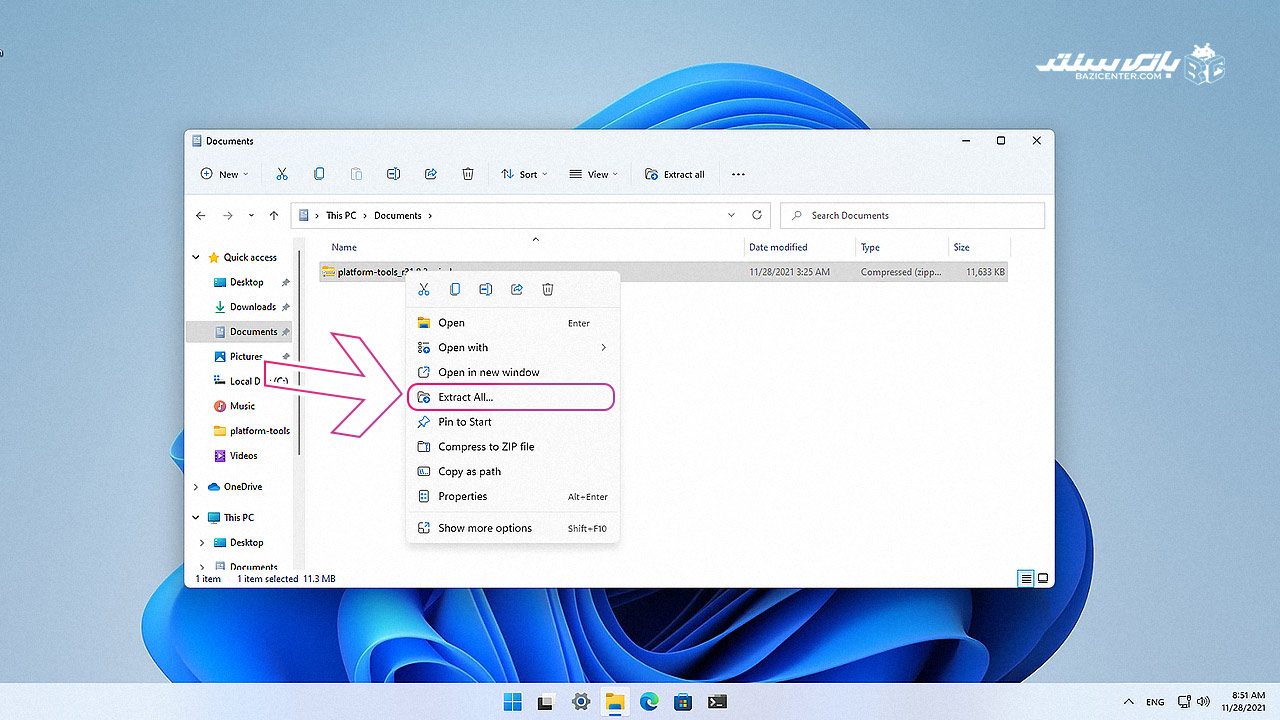The image size is (1280, 720).
Task: Click the Share icon in the context menu
Action: coord(517,289)
